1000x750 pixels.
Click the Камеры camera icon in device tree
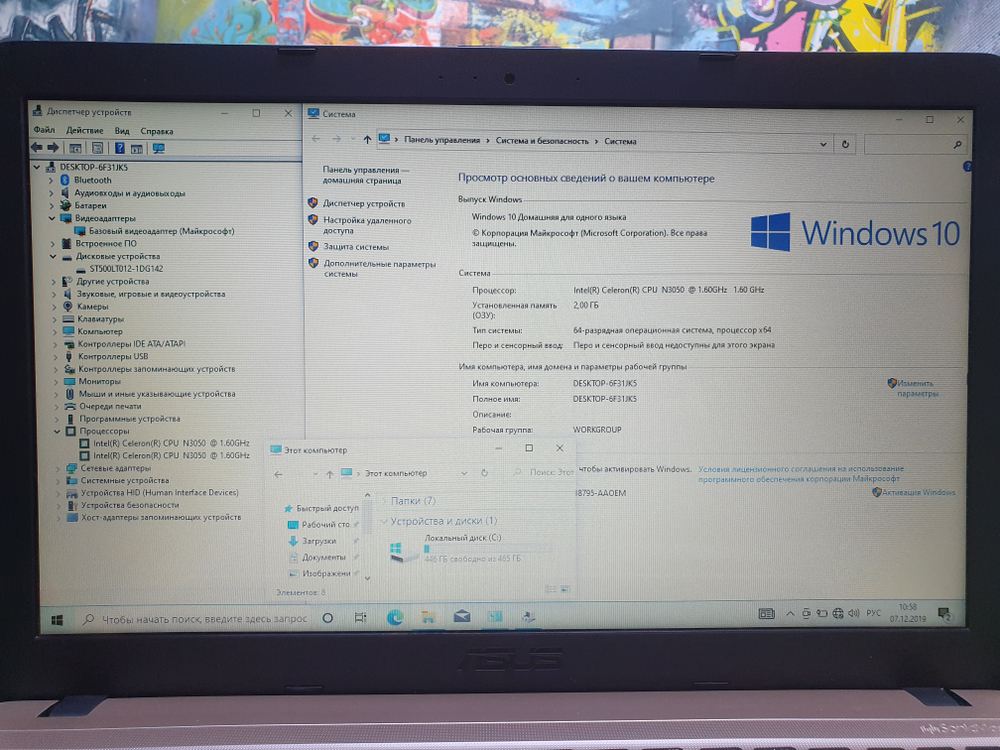coord(68,306)
